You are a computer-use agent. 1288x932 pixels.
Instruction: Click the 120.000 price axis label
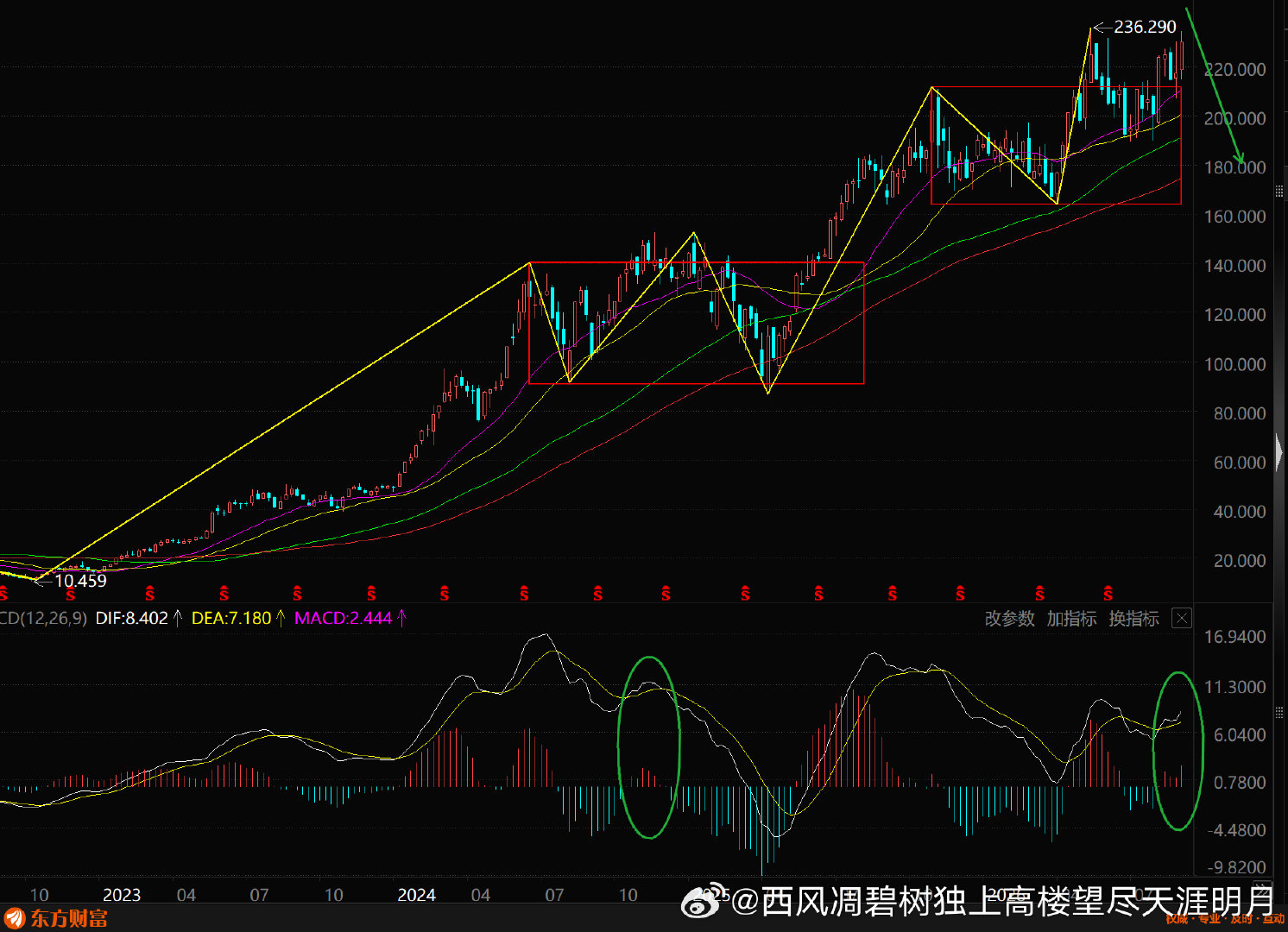(x=1235, y=315)
